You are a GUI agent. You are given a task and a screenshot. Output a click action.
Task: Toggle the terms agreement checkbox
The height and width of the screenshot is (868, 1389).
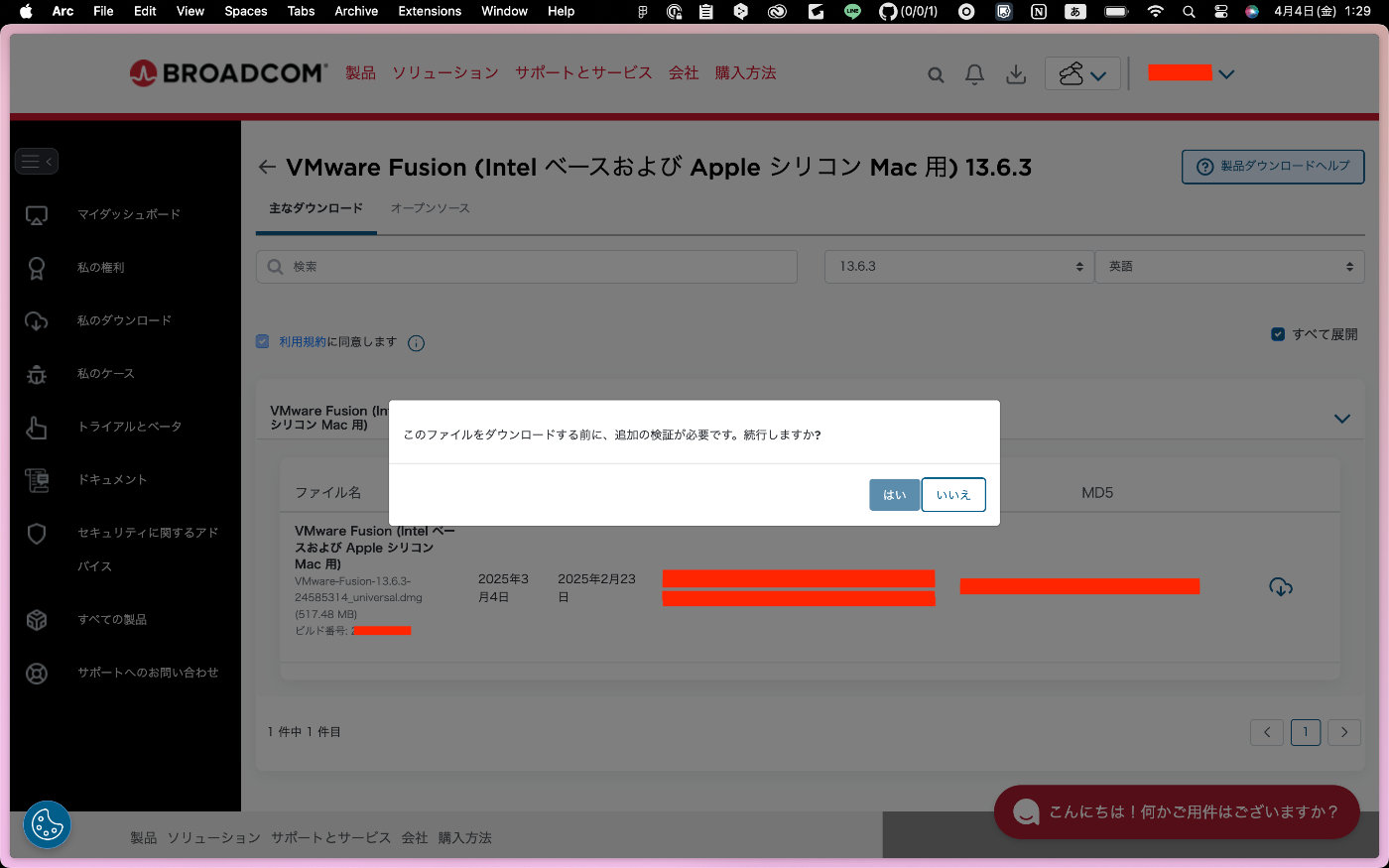[263, 341]
